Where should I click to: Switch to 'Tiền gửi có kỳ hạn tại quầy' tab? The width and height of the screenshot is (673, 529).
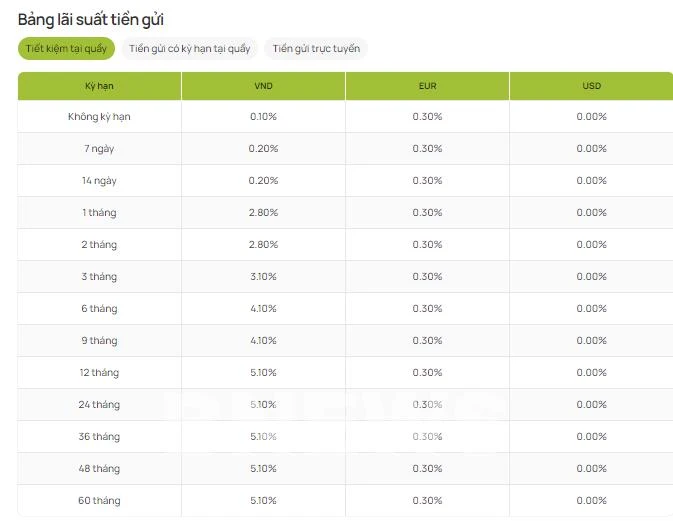190,49
